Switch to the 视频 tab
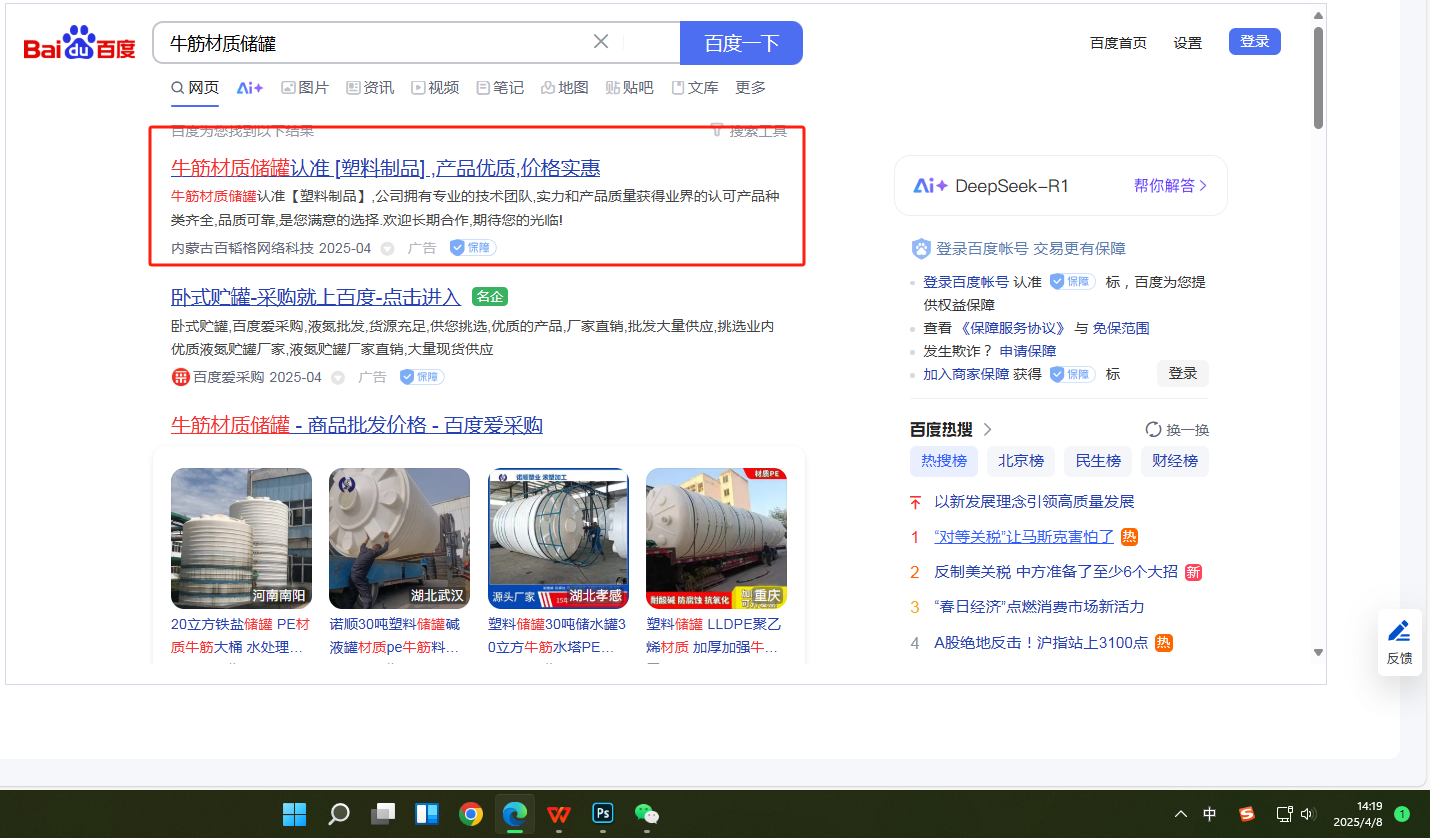Screen dimensions: 1430x838 click(435, 88)
